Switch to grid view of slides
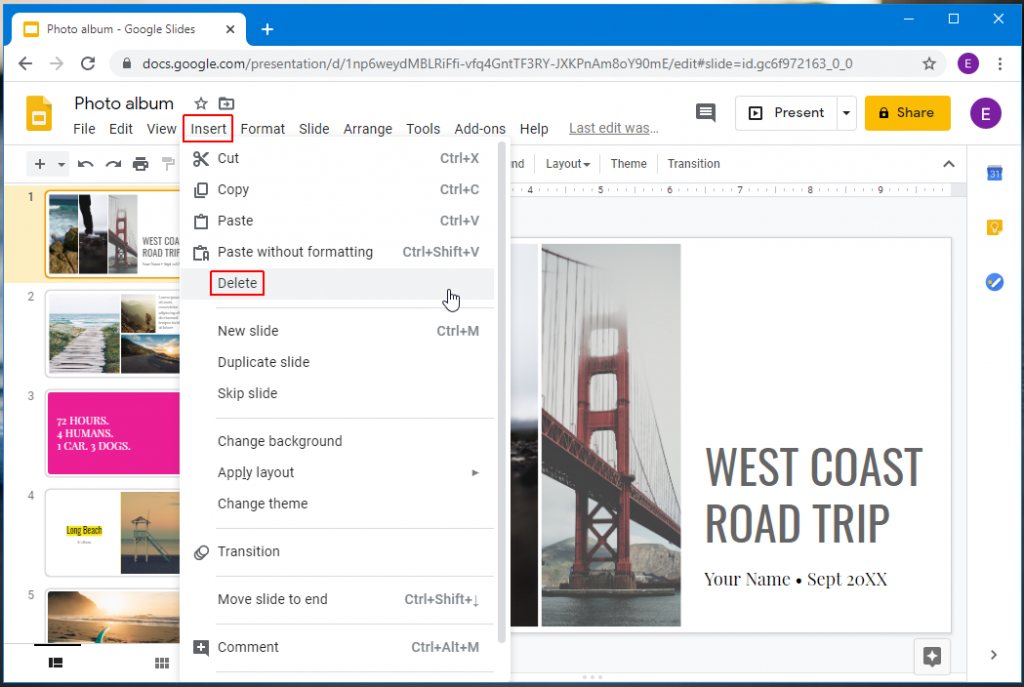1024x687 pixels. pyautogui.click(x=161, y=662)
